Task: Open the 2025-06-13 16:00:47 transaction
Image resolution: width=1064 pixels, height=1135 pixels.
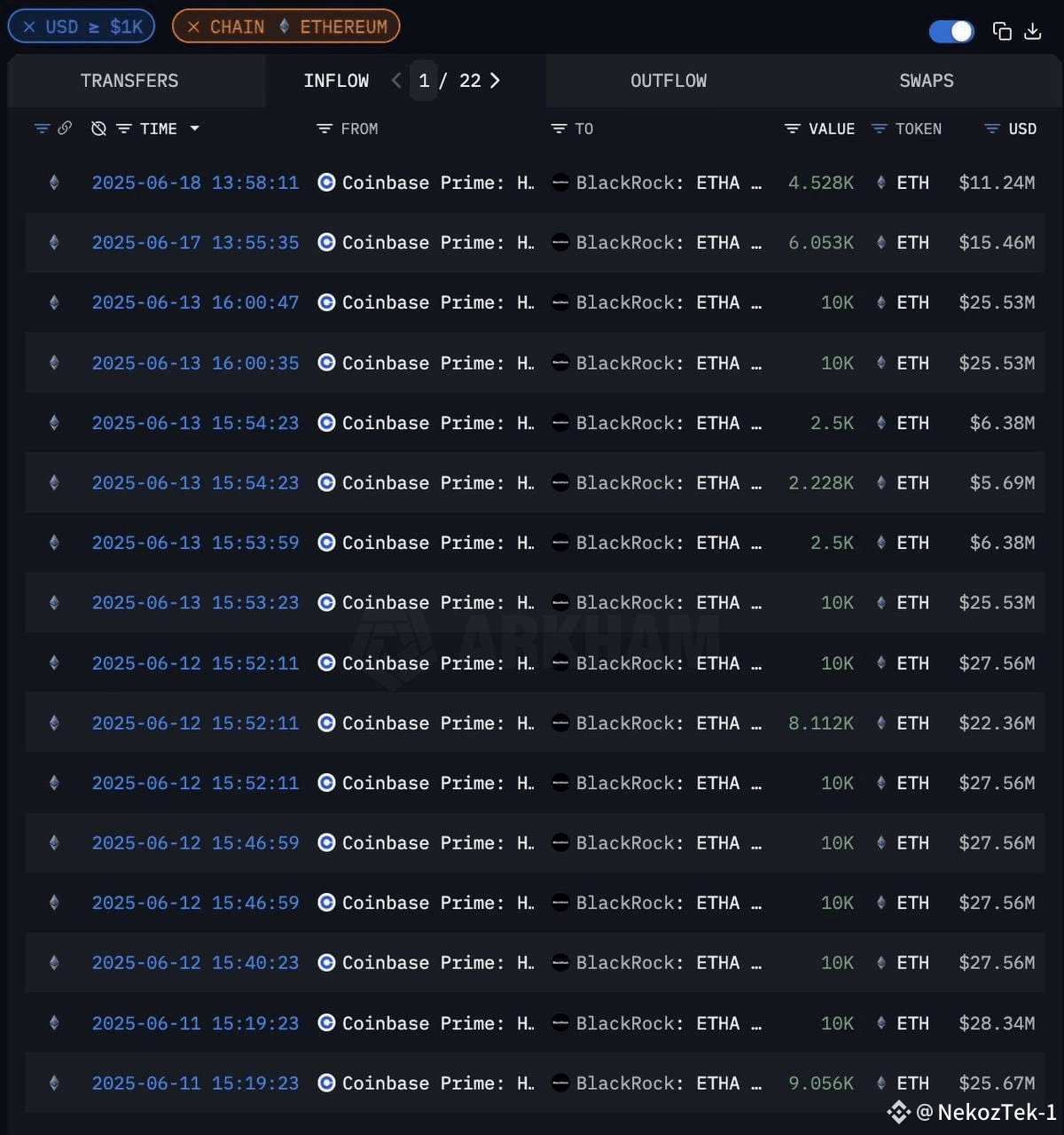Action: [x=195, y=302]
